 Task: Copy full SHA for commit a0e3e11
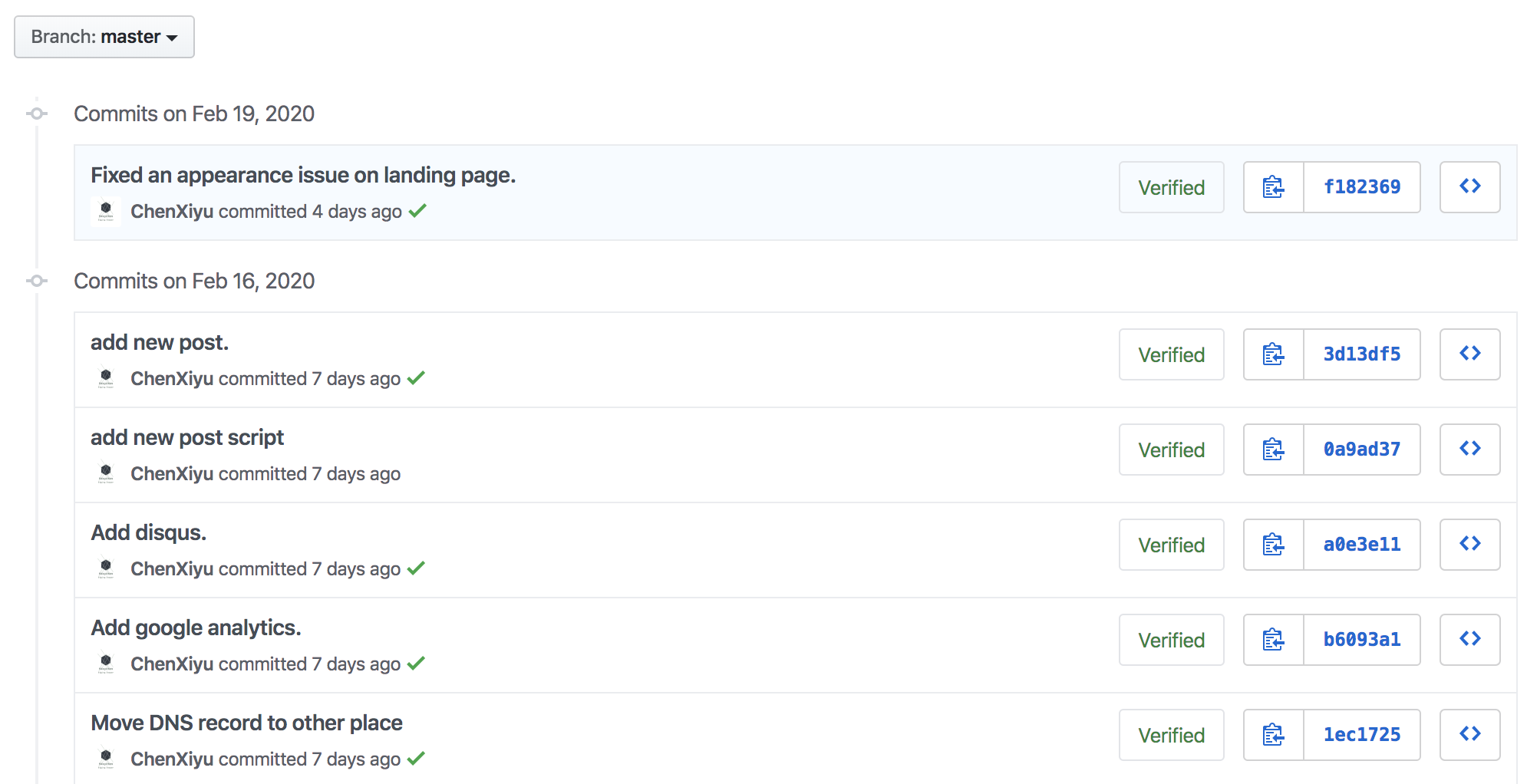click(1274, 545)
